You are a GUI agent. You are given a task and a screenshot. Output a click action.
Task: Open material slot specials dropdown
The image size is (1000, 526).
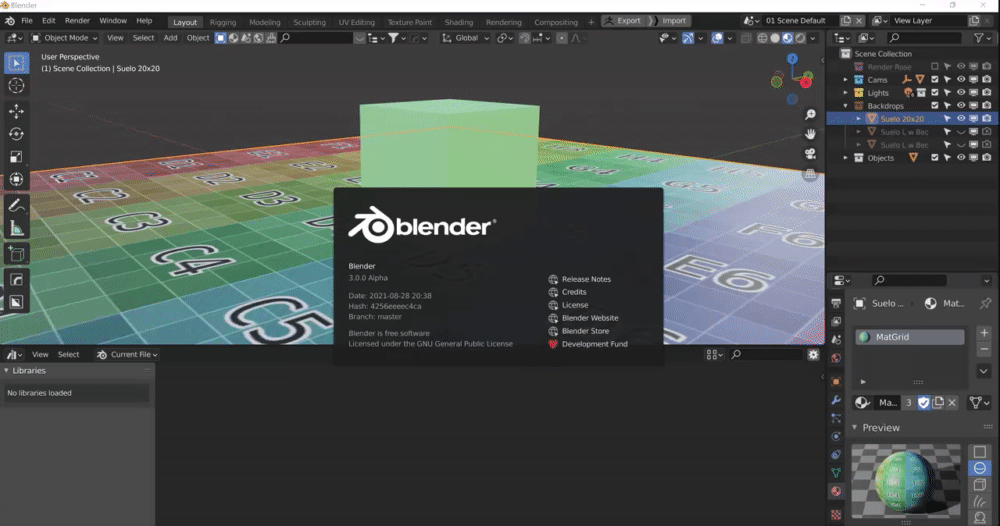tap(984, 371)
